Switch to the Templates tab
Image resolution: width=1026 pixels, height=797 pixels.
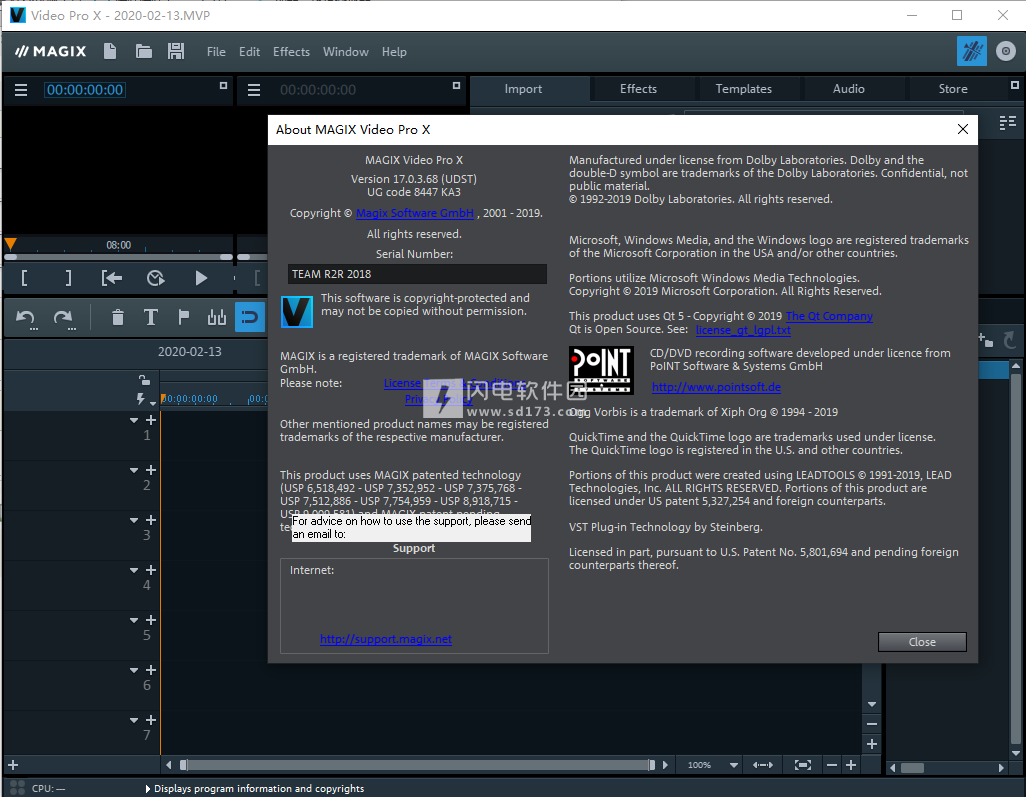coord(743,89)
